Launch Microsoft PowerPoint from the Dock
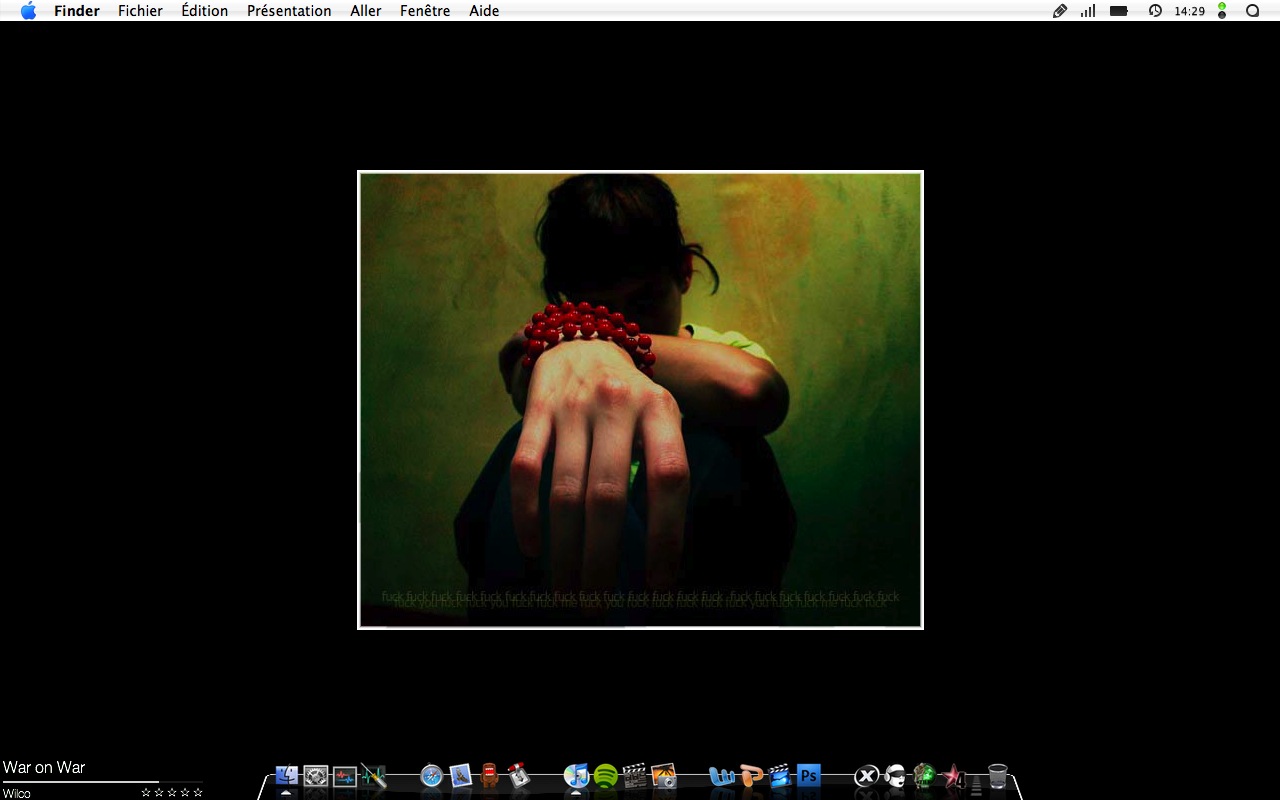 [751, 776]
